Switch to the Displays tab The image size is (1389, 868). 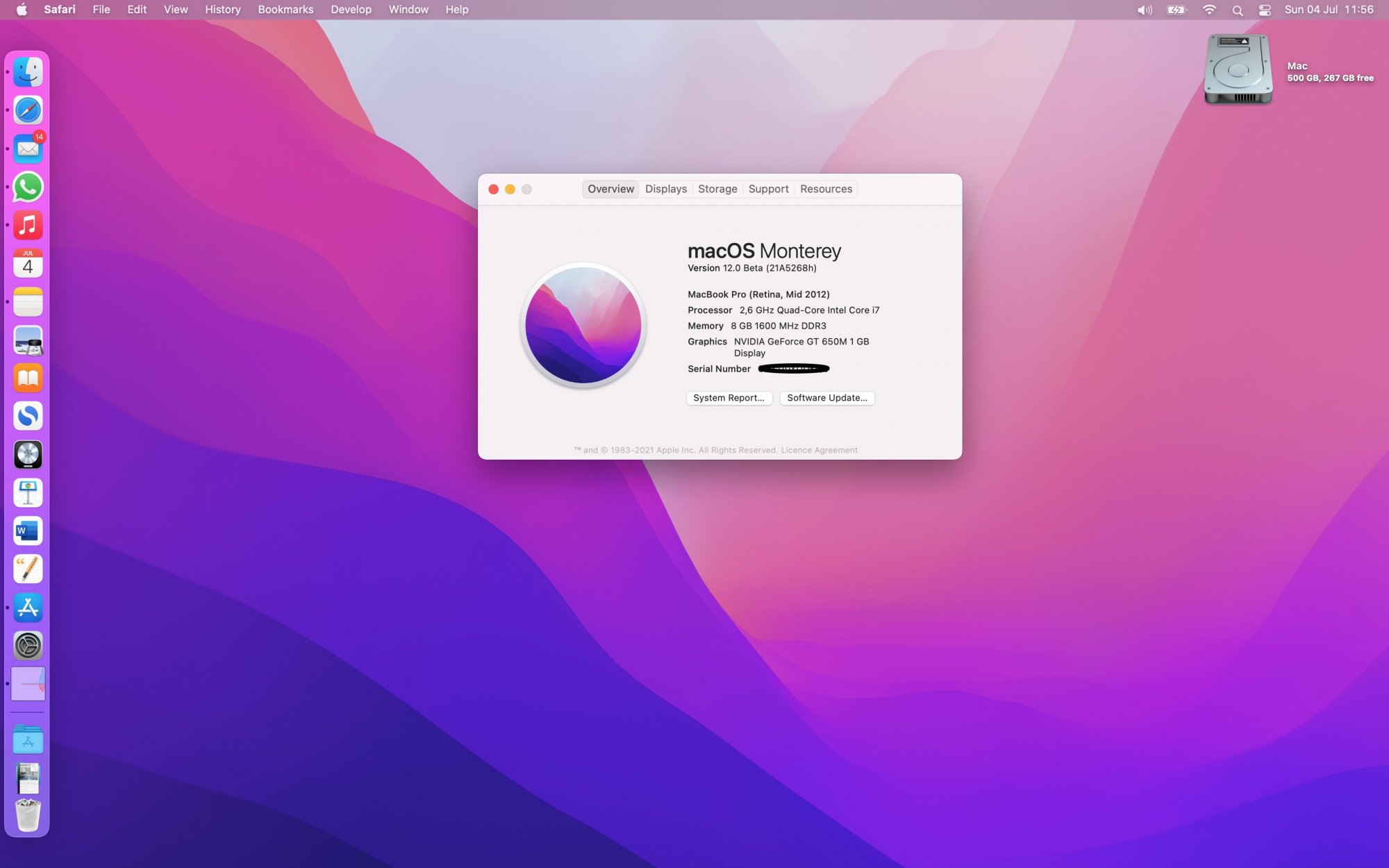click(x=665, y=189)
